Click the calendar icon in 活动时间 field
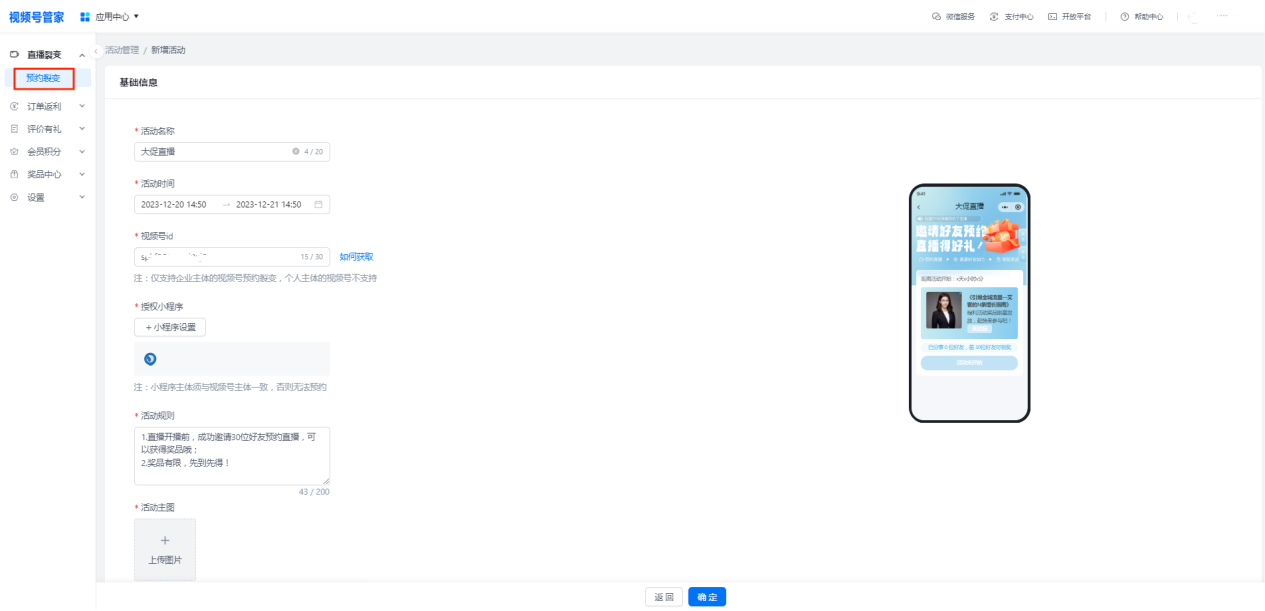This screenshot has height=611, width=1265. point(319,204)
